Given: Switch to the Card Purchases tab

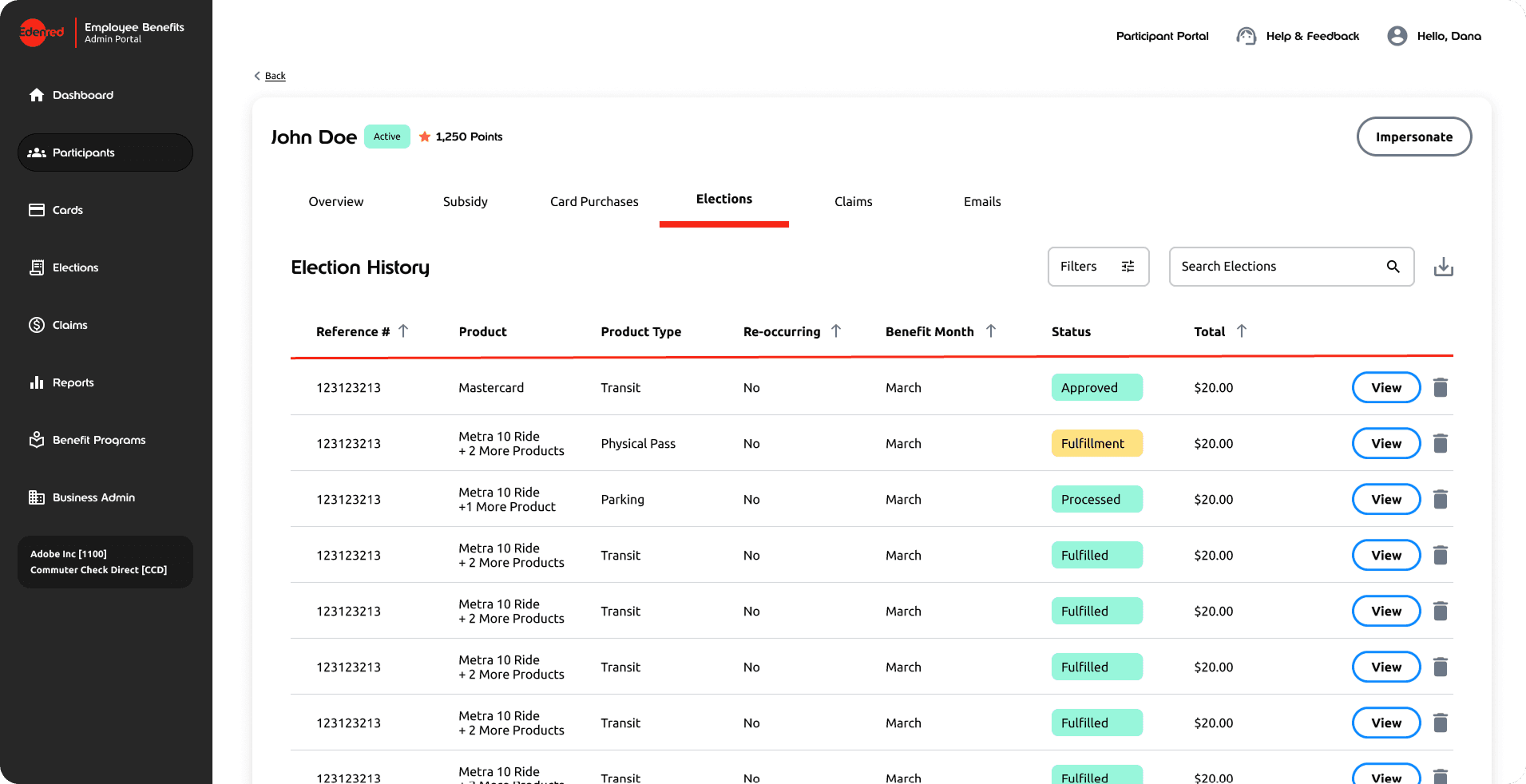Looking at the screenshot, I should (x=594, y=202).
